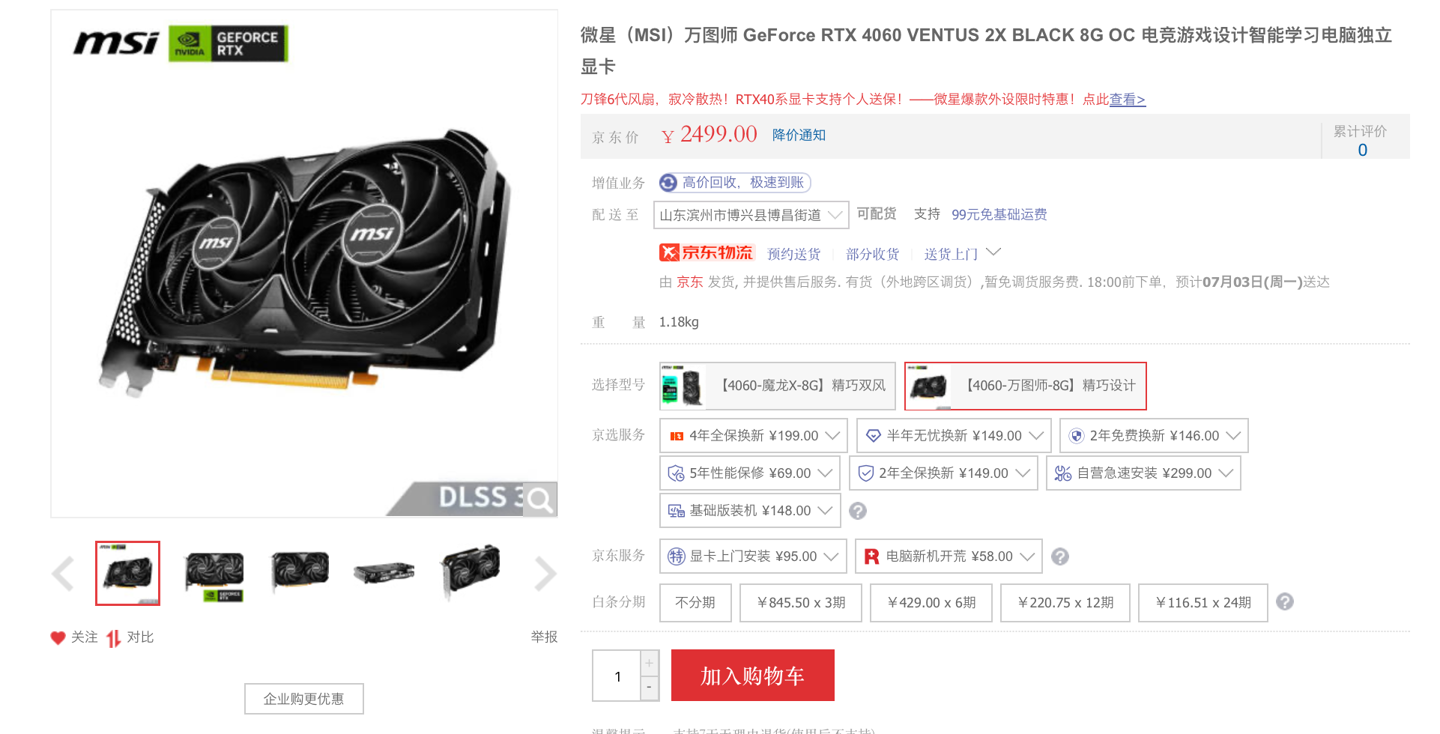Open the delivery address dropdown 山东滨州市
The image size is (1440, 734).
[751, 215]
